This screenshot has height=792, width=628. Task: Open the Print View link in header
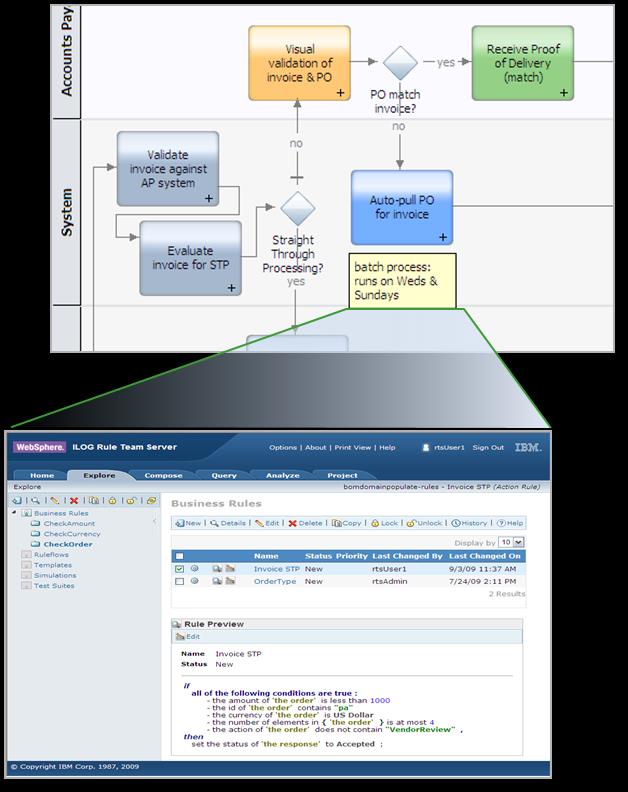coord(353,448)
